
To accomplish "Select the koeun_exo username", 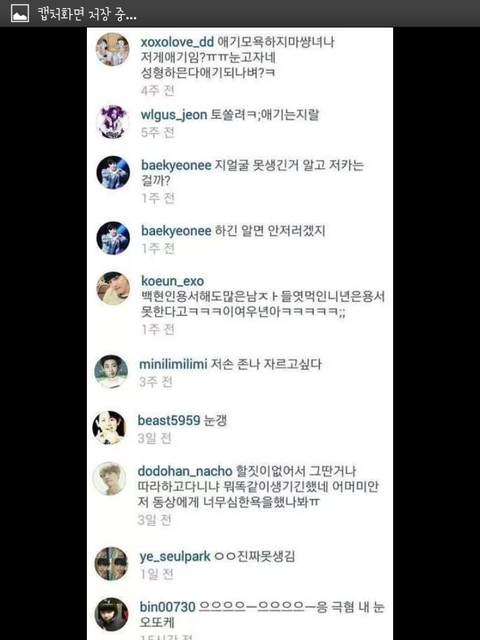I will (x=172, y=281).
